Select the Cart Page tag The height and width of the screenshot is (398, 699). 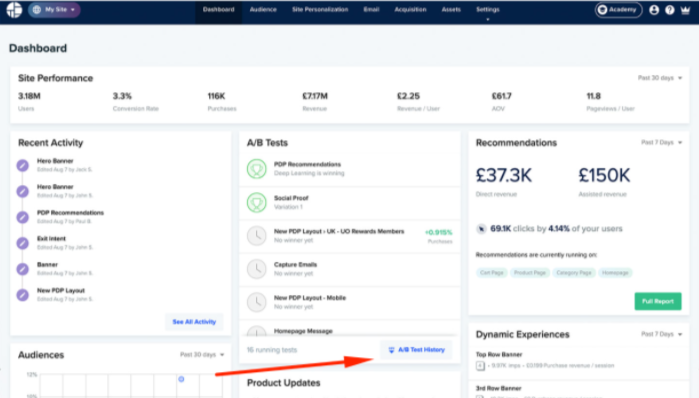pos(492,273)
